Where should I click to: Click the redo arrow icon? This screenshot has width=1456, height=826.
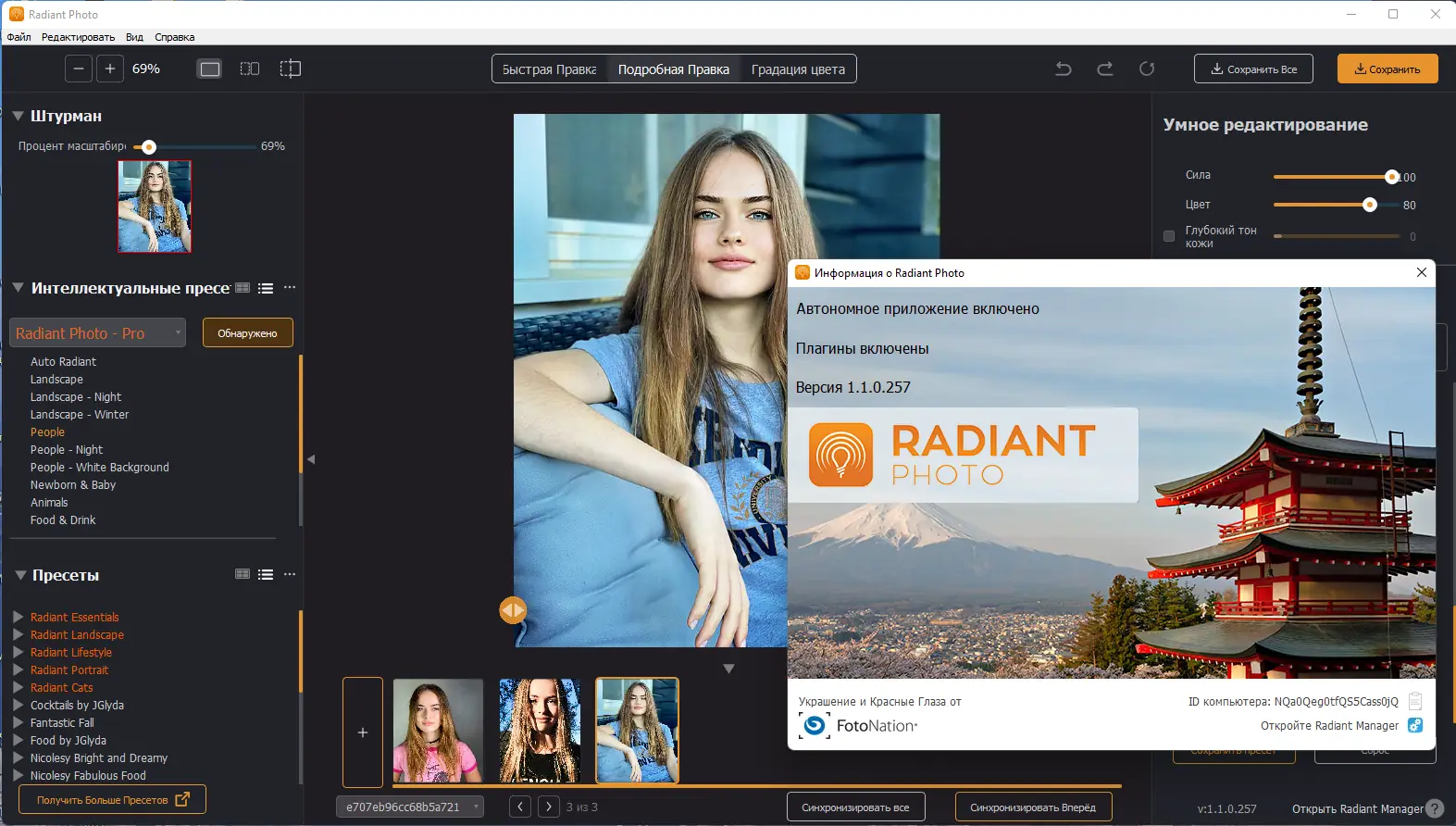click(x=1105, y=69)
